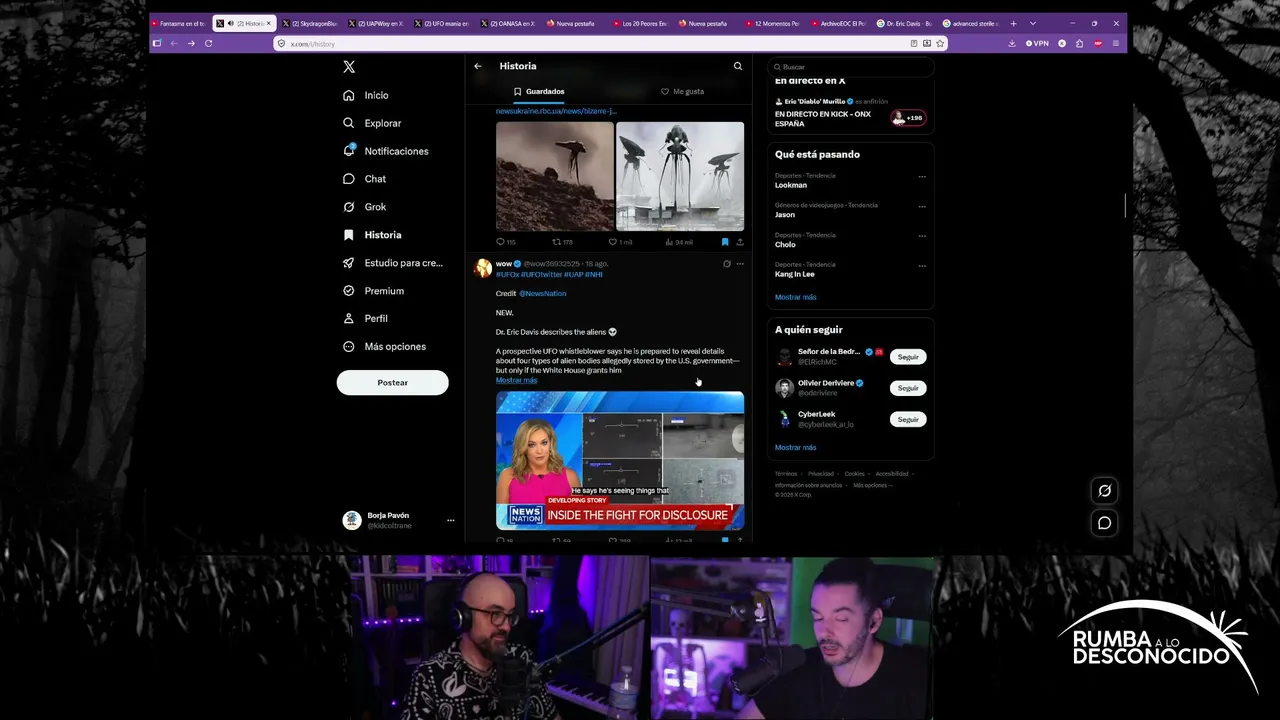Viewport: 1280px width, 720px height.
Task: Click the Buscar search field
Action: (851, 67)
